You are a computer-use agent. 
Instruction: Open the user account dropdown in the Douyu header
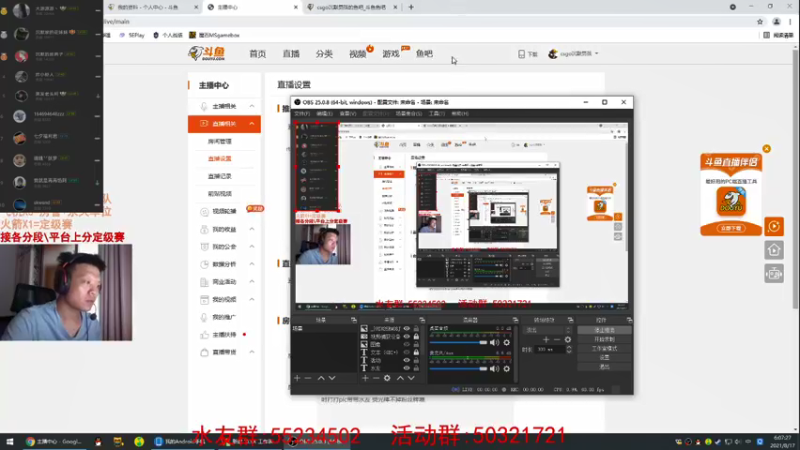click(x=573, y=54)
